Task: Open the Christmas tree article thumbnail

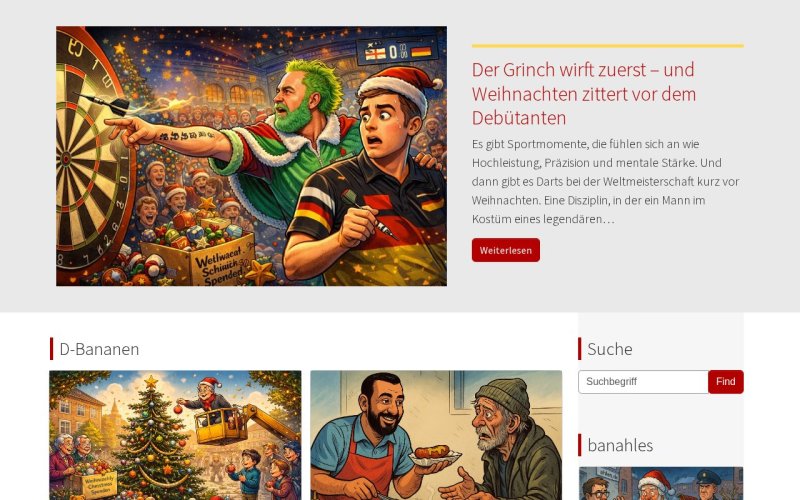Action: [x=175, y=435]
